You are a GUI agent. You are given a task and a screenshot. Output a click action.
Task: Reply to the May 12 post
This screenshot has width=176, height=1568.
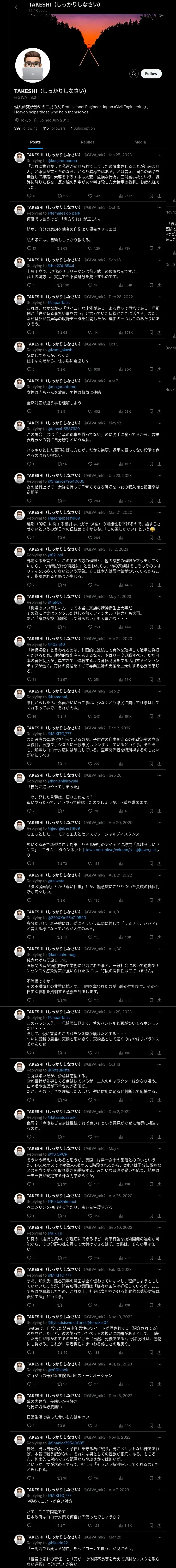pos(30,464)
